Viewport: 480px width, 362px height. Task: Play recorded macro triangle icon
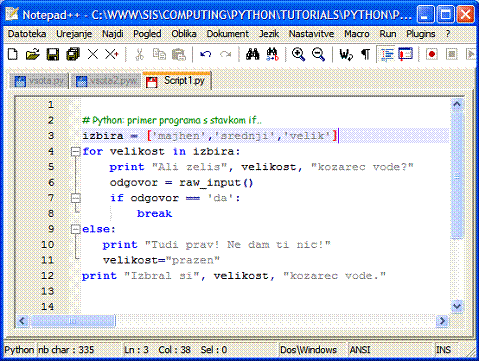click(x=471, y=54)
